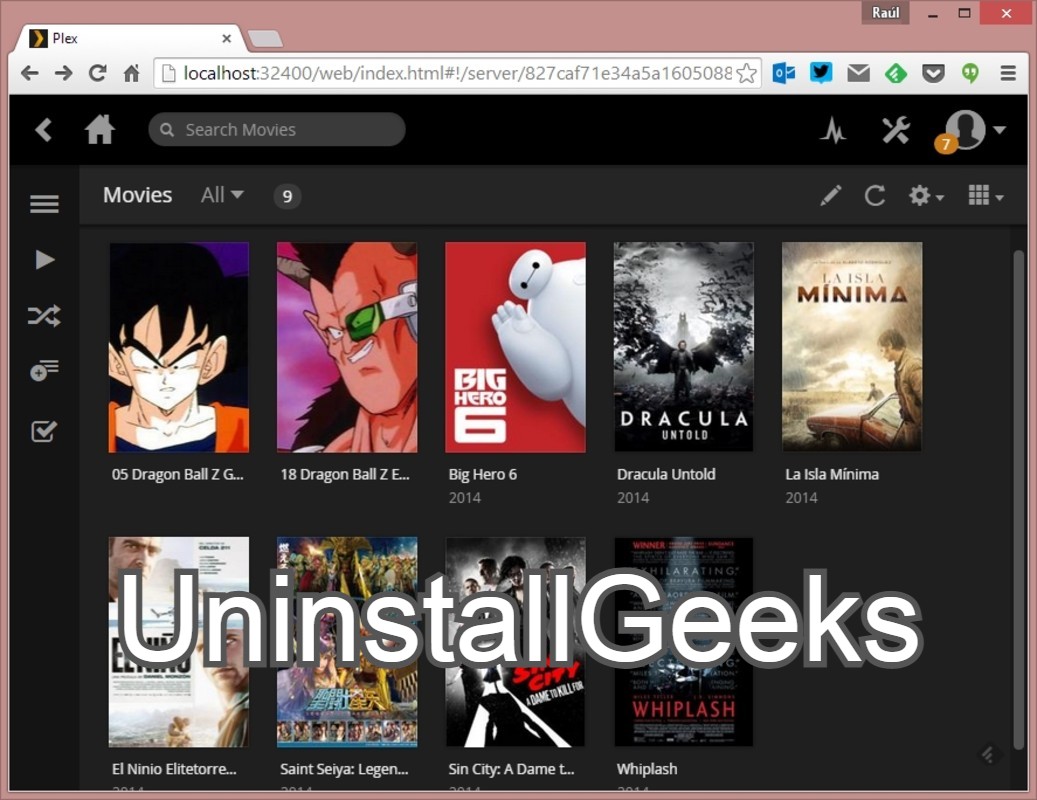1037x800 pixels.
Task: Click the 9 items count badge
Action: pos(287,196)
